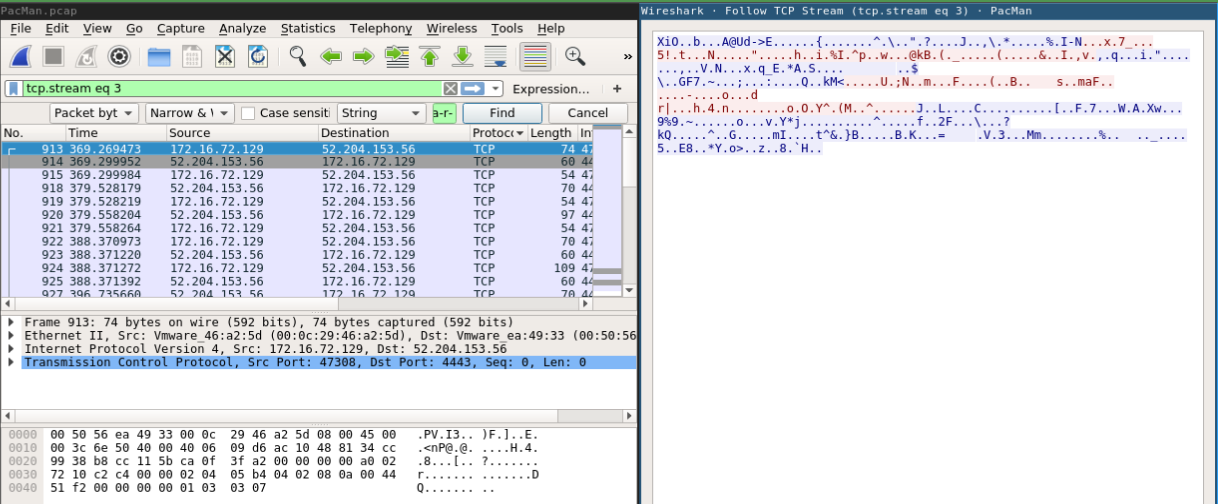
Task: Select packet 918 row
Action: pyautogui.click(x=297, y=188)
